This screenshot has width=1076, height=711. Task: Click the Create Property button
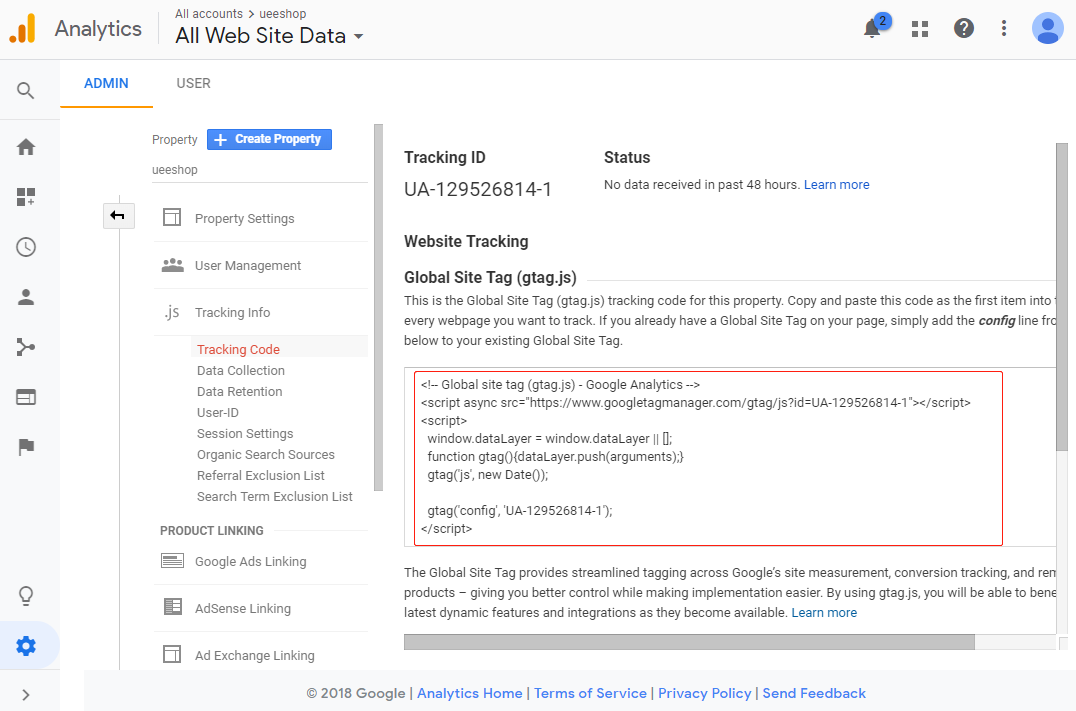[x=269, y=139]
